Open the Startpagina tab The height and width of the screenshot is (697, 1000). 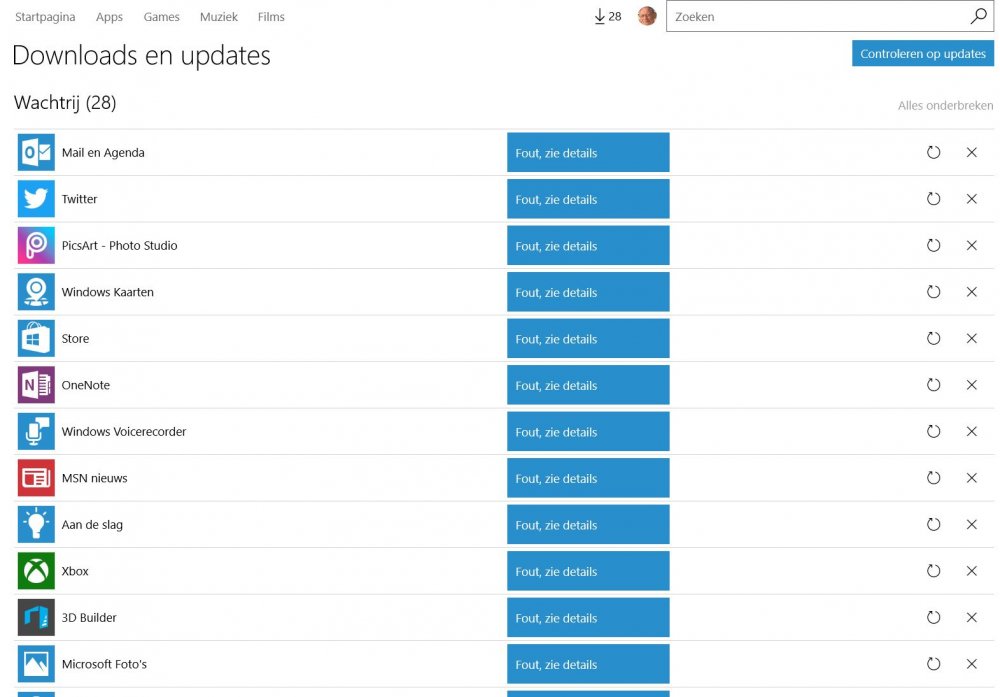click(x=45, y=17)
